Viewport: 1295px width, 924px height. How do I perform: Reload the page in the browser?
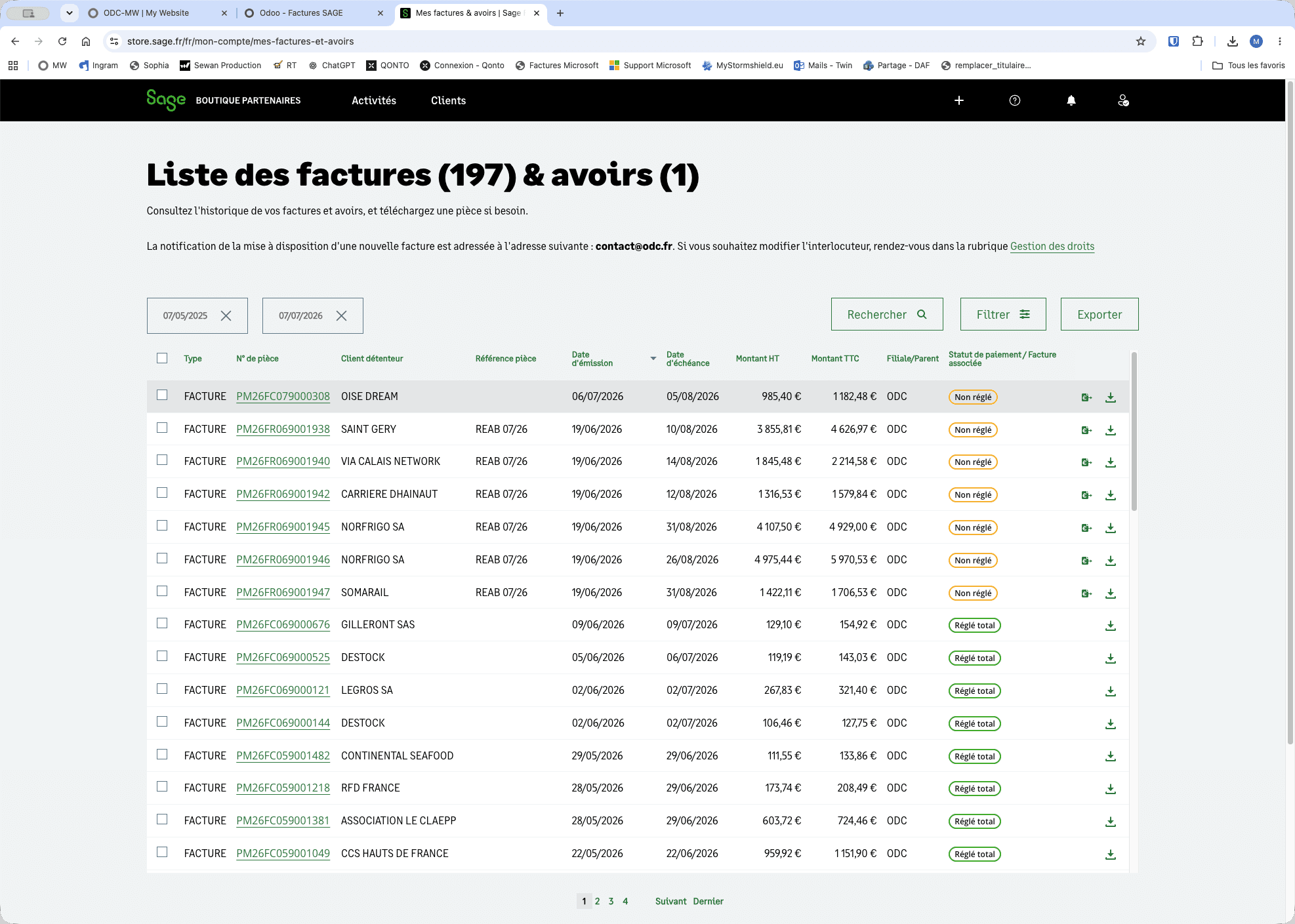point(62,41)
